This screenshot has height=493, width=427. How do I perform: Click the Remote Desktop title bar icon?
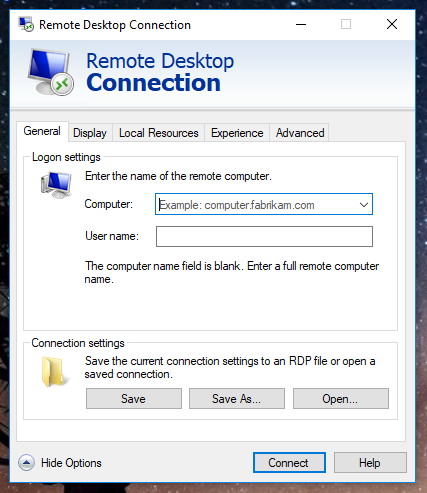click(26, 24)
